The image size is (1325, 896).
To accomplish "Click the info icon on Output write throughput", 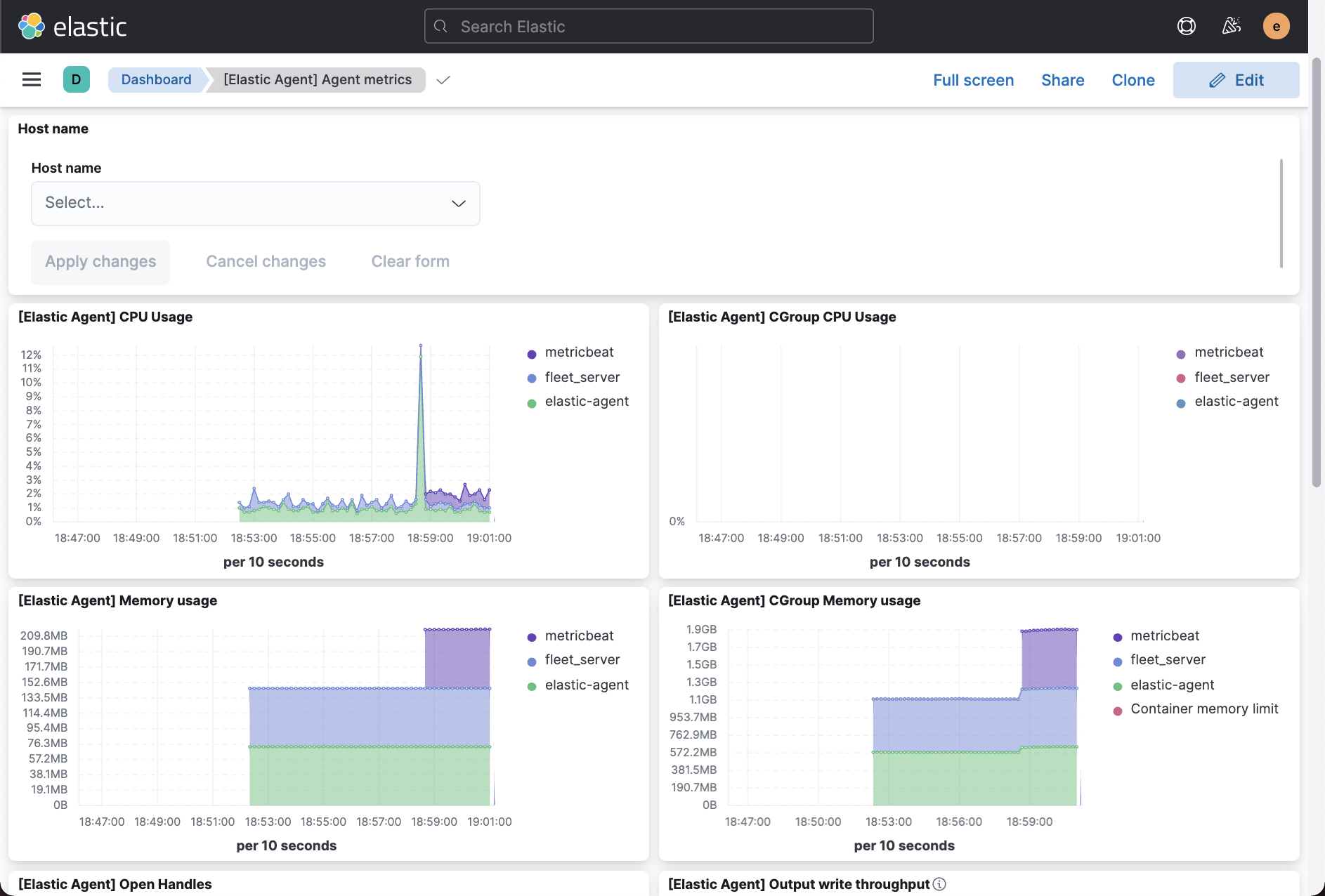I will [x=940, y=885].
